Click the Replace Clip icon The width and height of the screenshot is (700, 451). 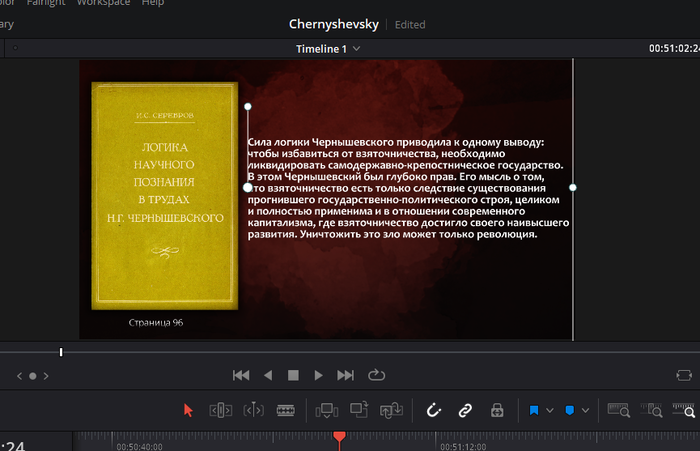[391, 410]
